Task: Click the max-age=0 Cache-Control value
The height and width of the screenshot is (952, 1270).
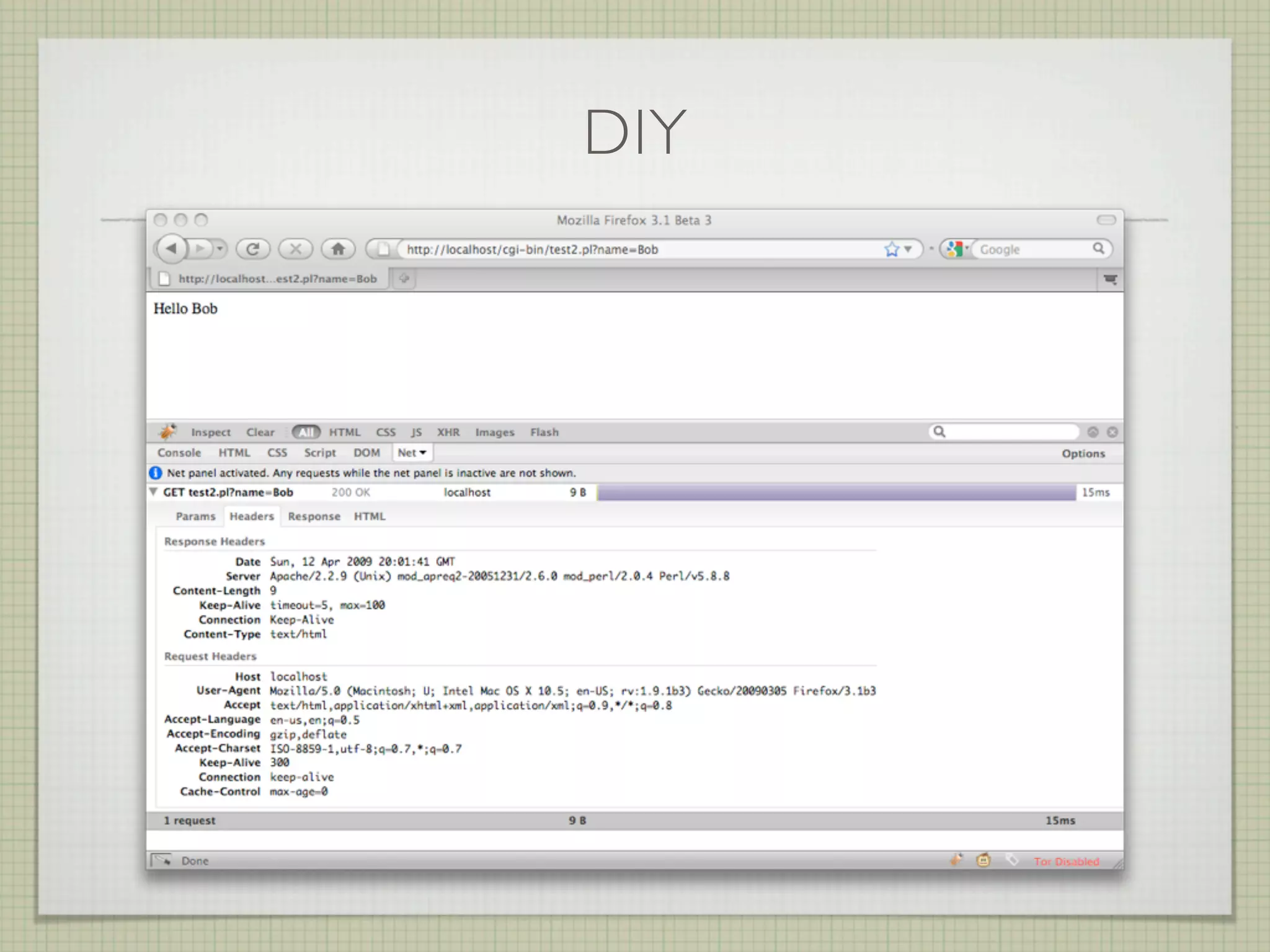Action: 299,791
